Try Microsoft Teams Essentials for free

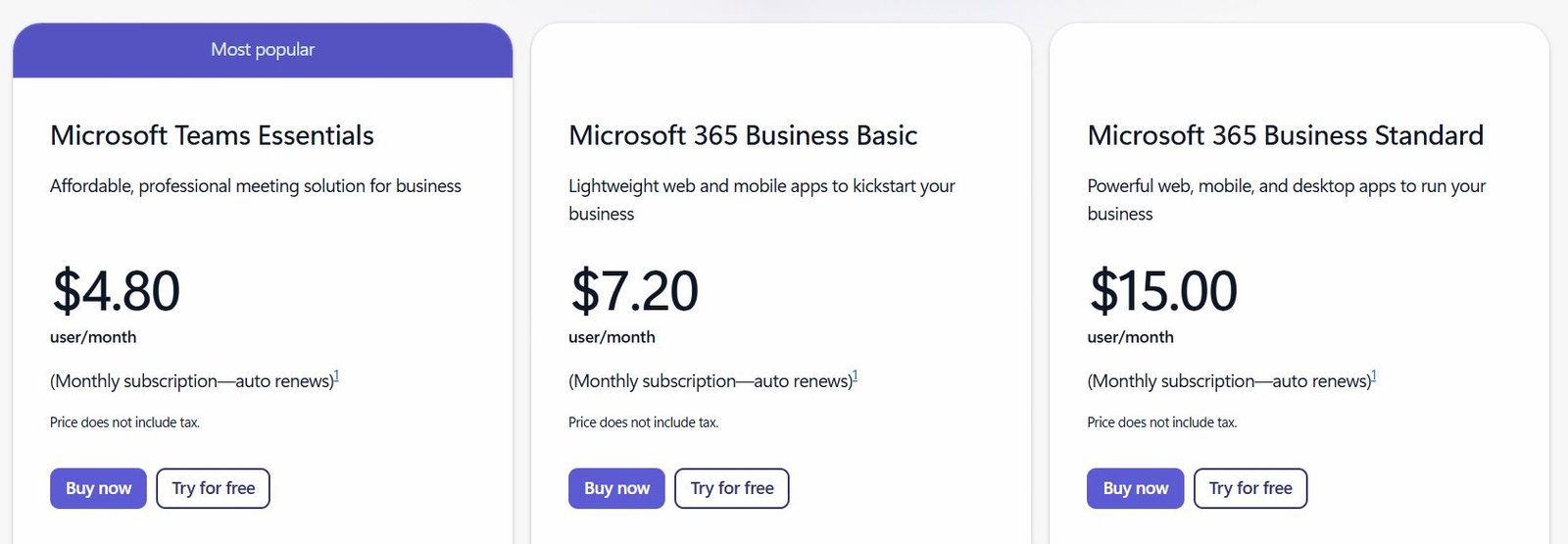pos(213,488)
